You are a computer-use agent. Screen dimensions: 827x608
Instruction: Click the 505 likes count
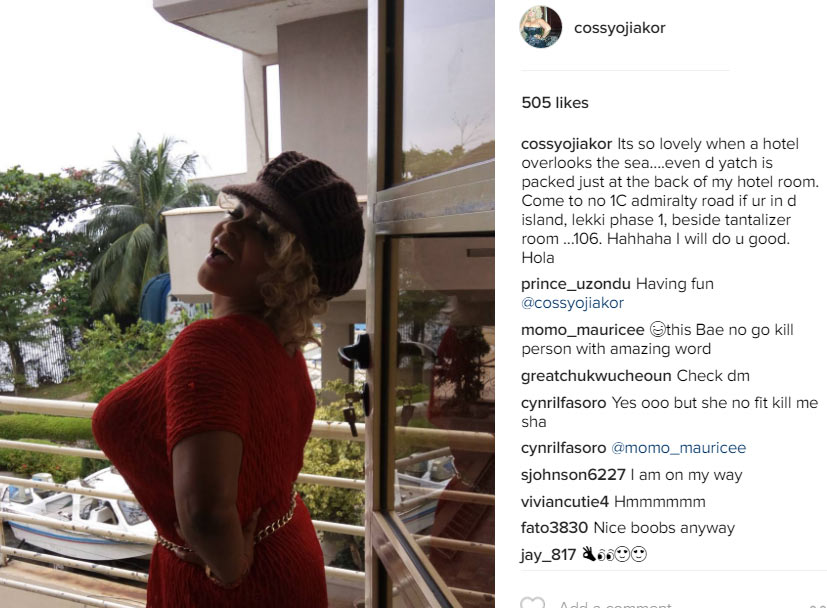tap(555, 102)
